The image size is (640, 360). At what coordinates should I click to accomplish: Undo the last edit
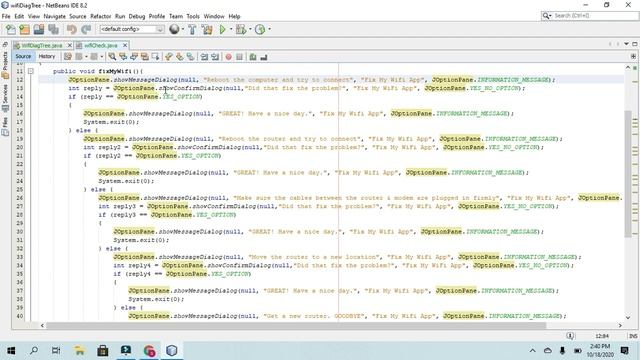(72, 29)
